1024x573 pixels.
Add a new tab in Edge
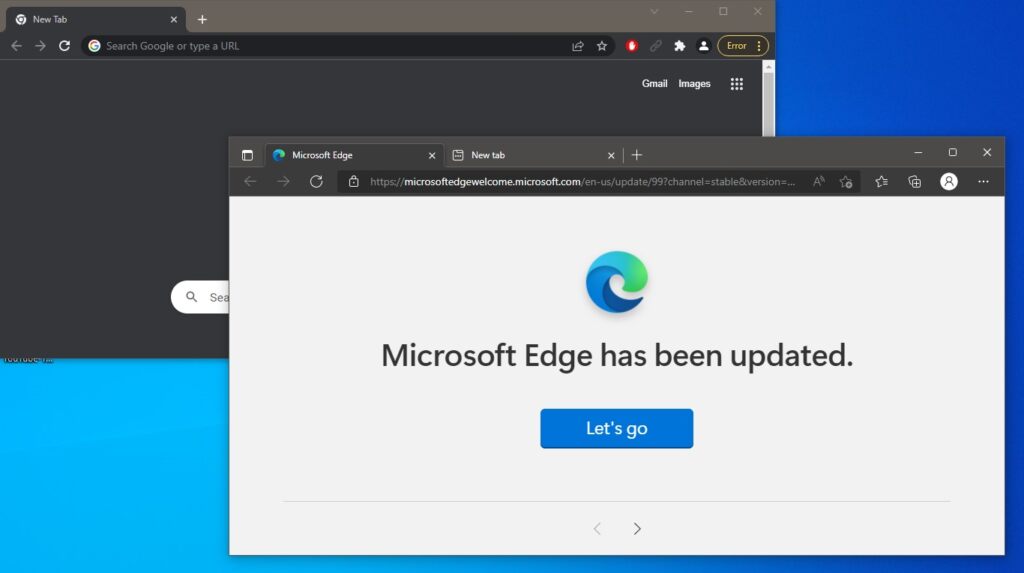click(637, 155)
